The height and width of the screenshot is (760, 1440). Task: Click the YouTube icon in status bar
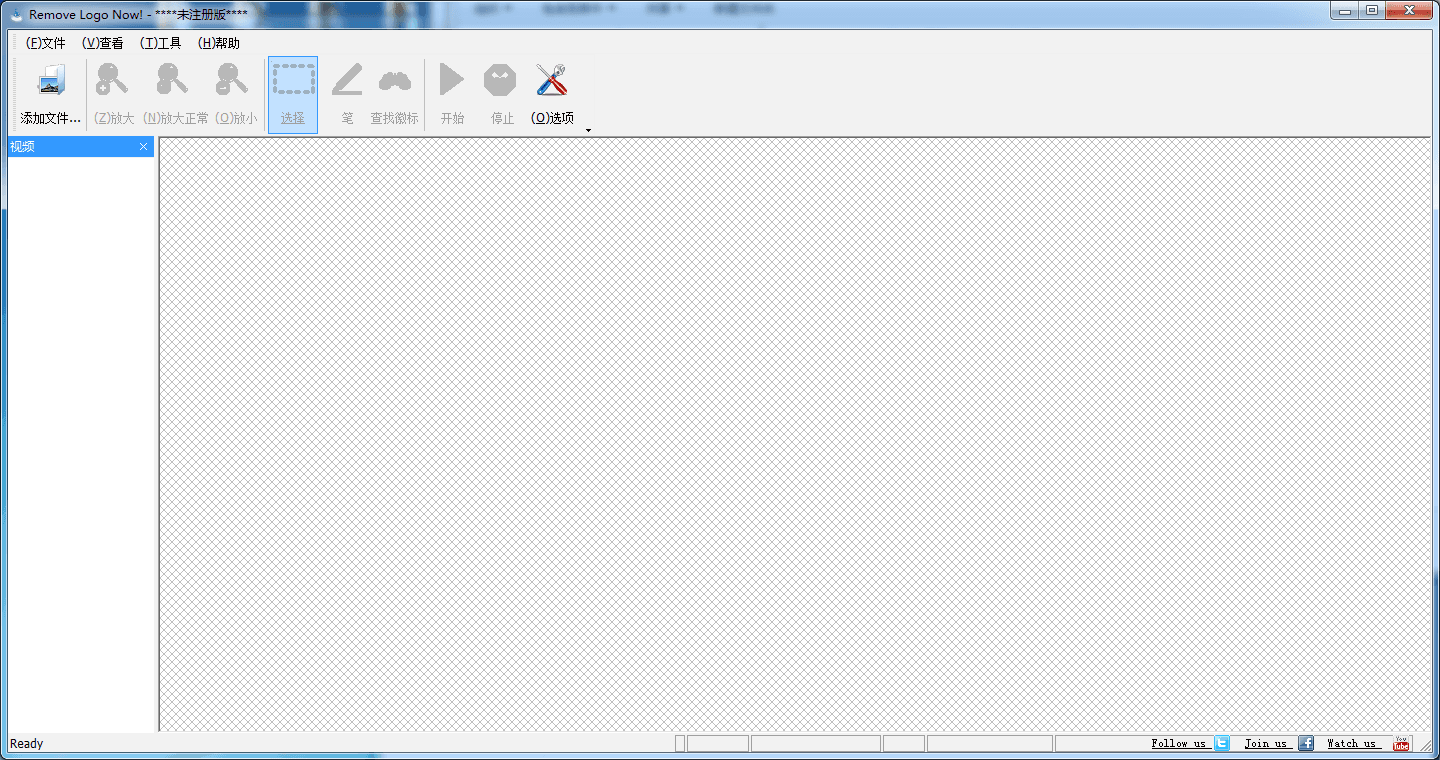click(1402, 743)
